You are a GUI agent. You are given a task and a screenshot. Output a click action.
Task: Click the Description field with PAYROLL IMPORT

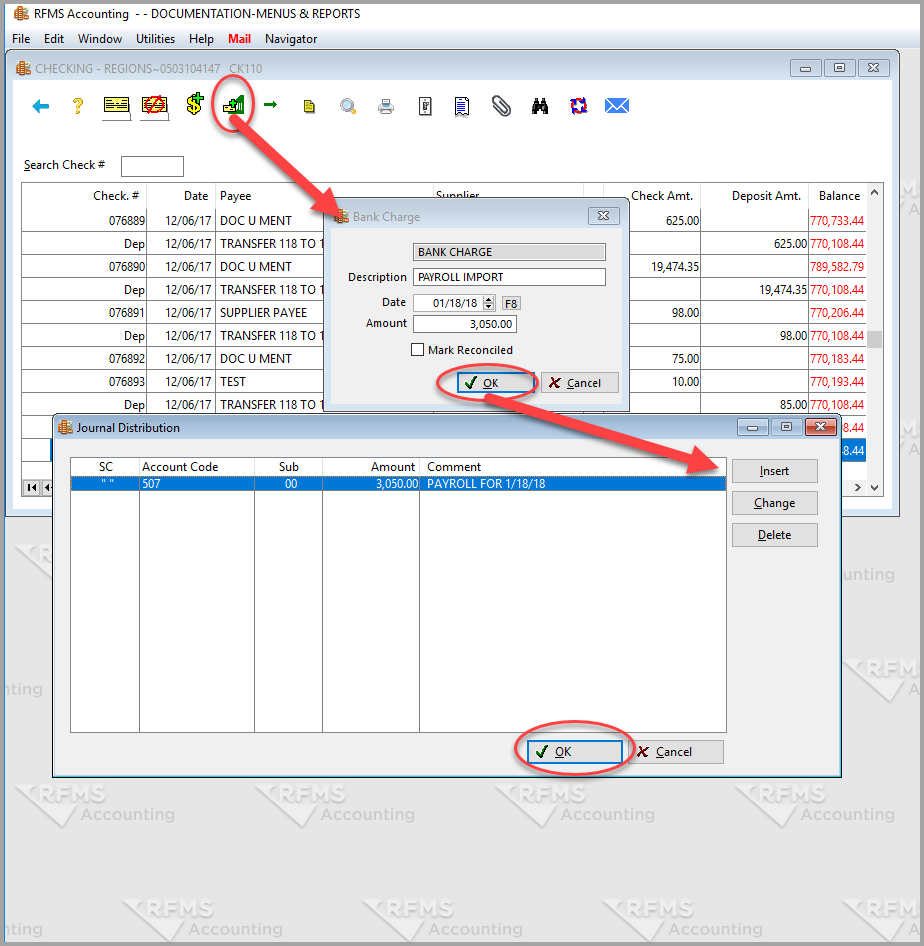click(509, 277)
